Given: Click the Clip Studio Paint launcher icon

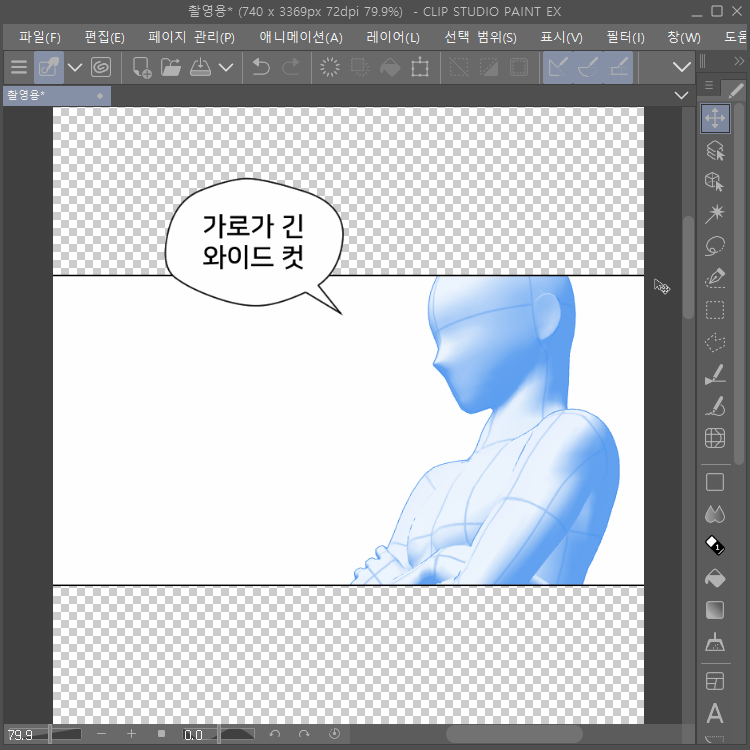Looking at the screenshot, I should 49,67.
